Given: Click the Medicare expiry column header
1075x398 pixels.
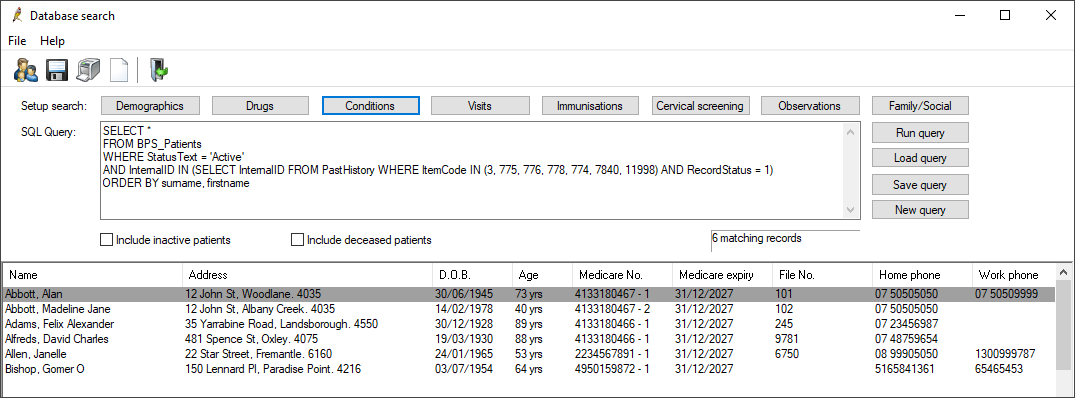Looking at the screenshot, I should pos(722,275).
